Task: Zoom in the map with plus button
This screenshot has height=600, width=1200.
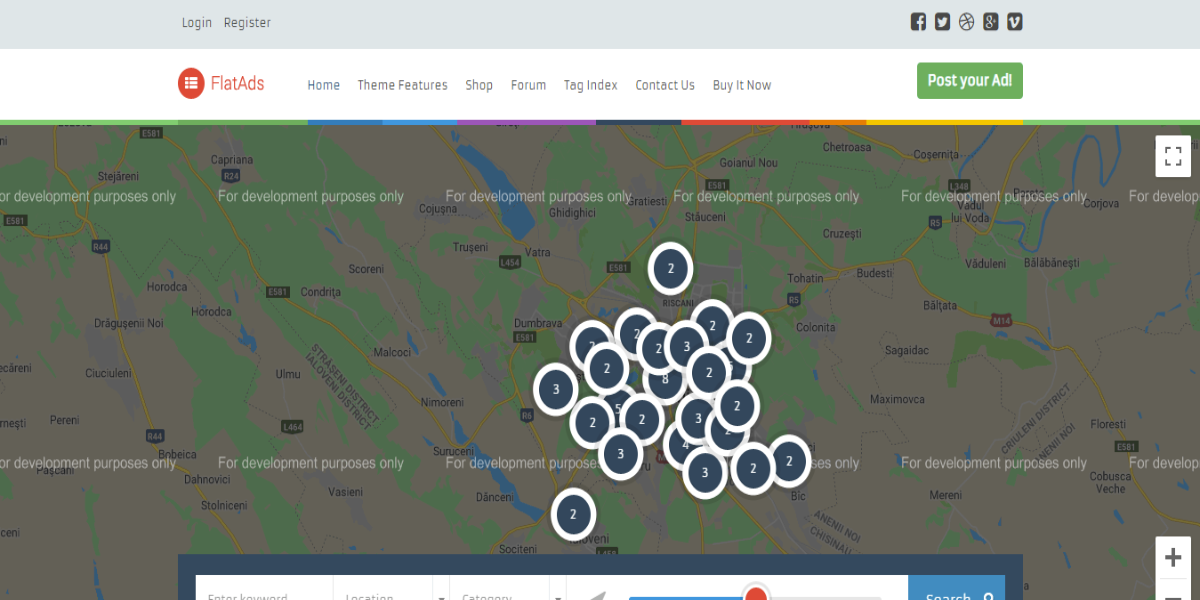Action: coord(1173,557)
